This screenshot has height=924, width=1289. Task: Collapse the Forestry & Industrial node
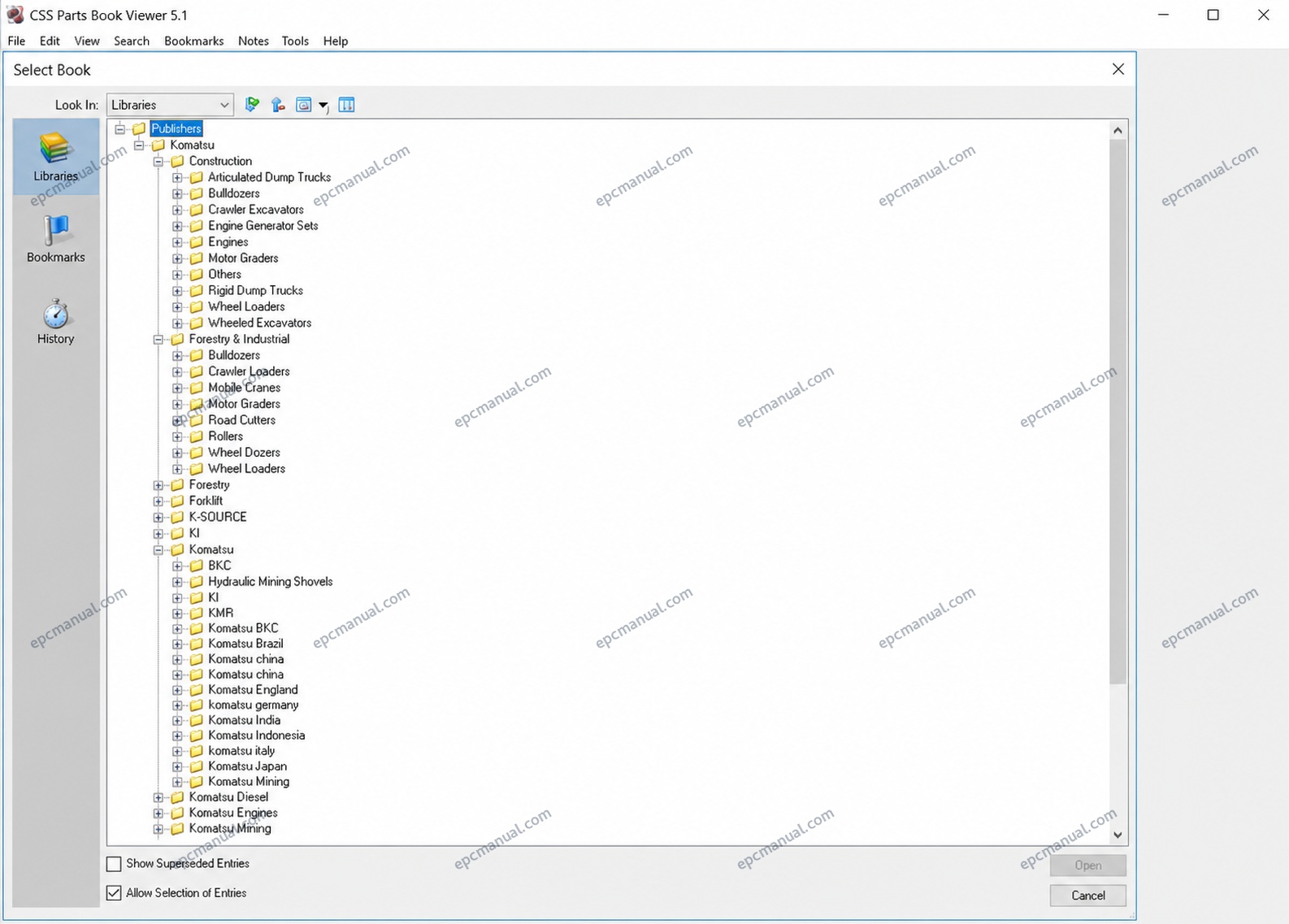pos(158,340)
